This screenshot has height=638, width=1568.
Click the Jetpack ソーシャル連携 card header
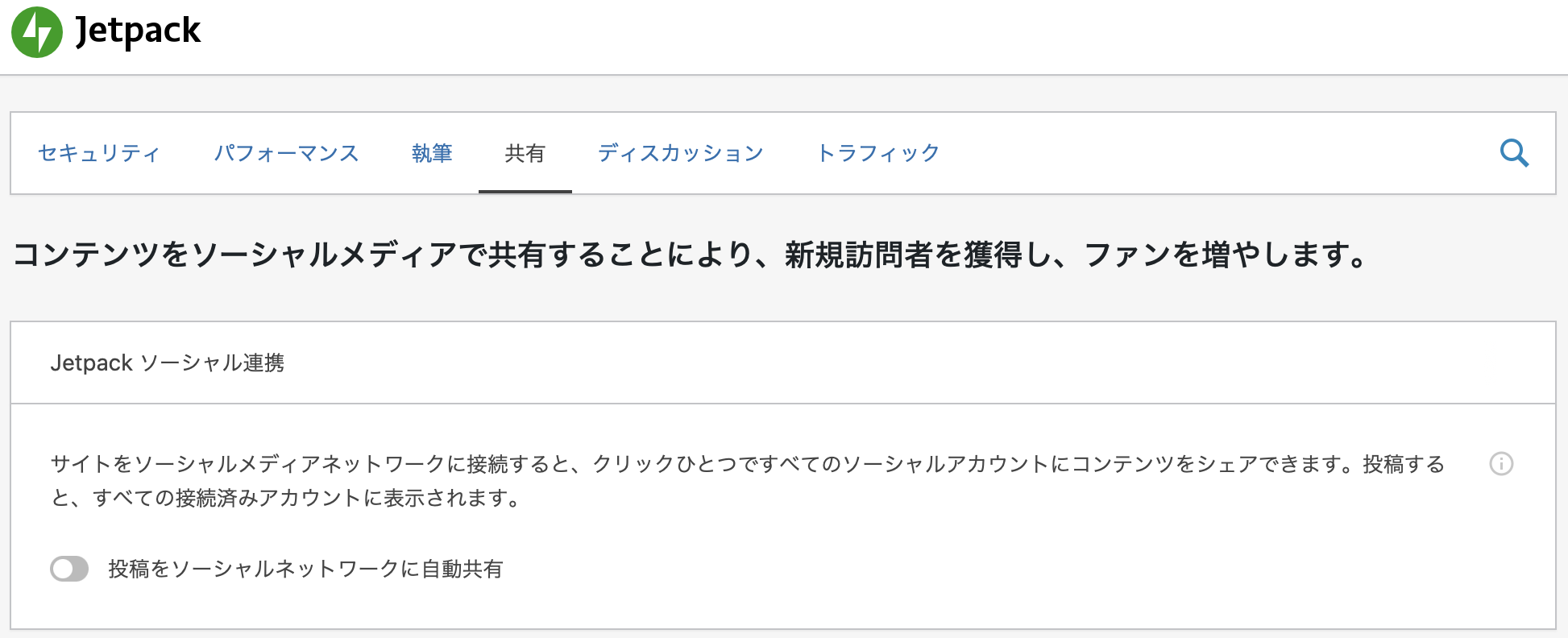click(168, 363)
